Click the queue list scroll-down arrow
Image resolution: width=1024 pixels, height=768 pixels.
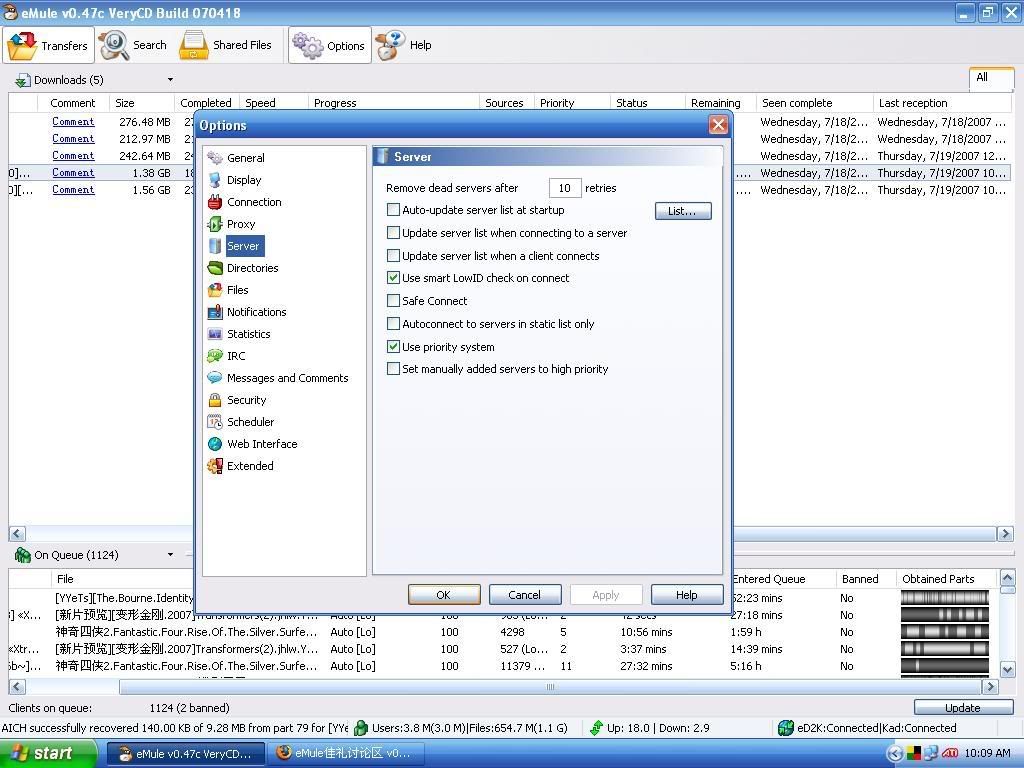(1006, 669)
